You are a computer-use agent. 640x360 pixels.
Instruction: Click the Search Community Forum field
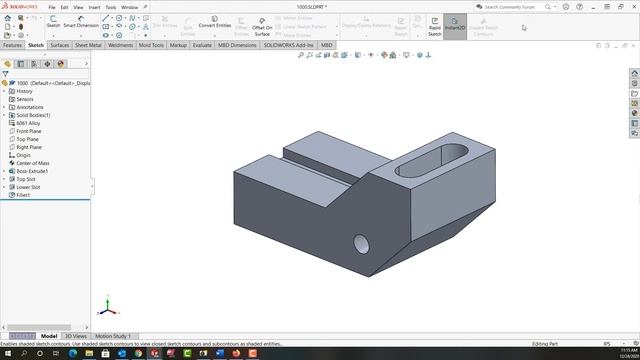coord(509,7)
